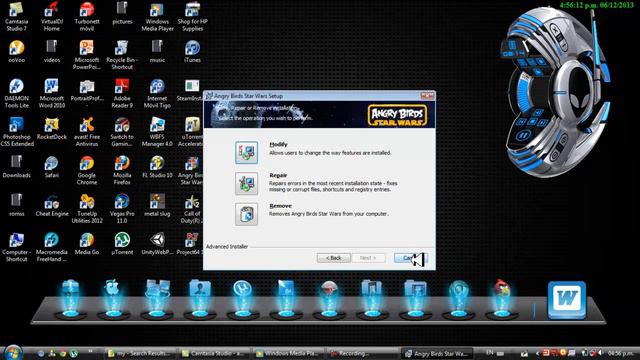Launch Photoshop CS5 Extended shortcut

[16, 131]
